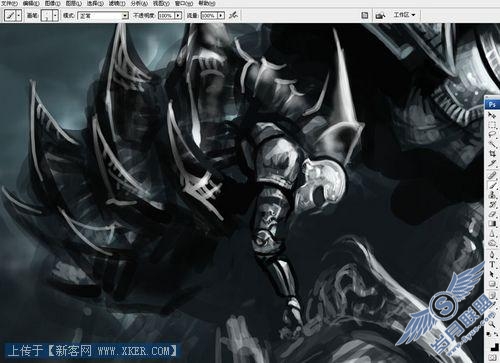Open the 窗口 Window menu
This screenshot has width=500, height=363.
[184, 3]
